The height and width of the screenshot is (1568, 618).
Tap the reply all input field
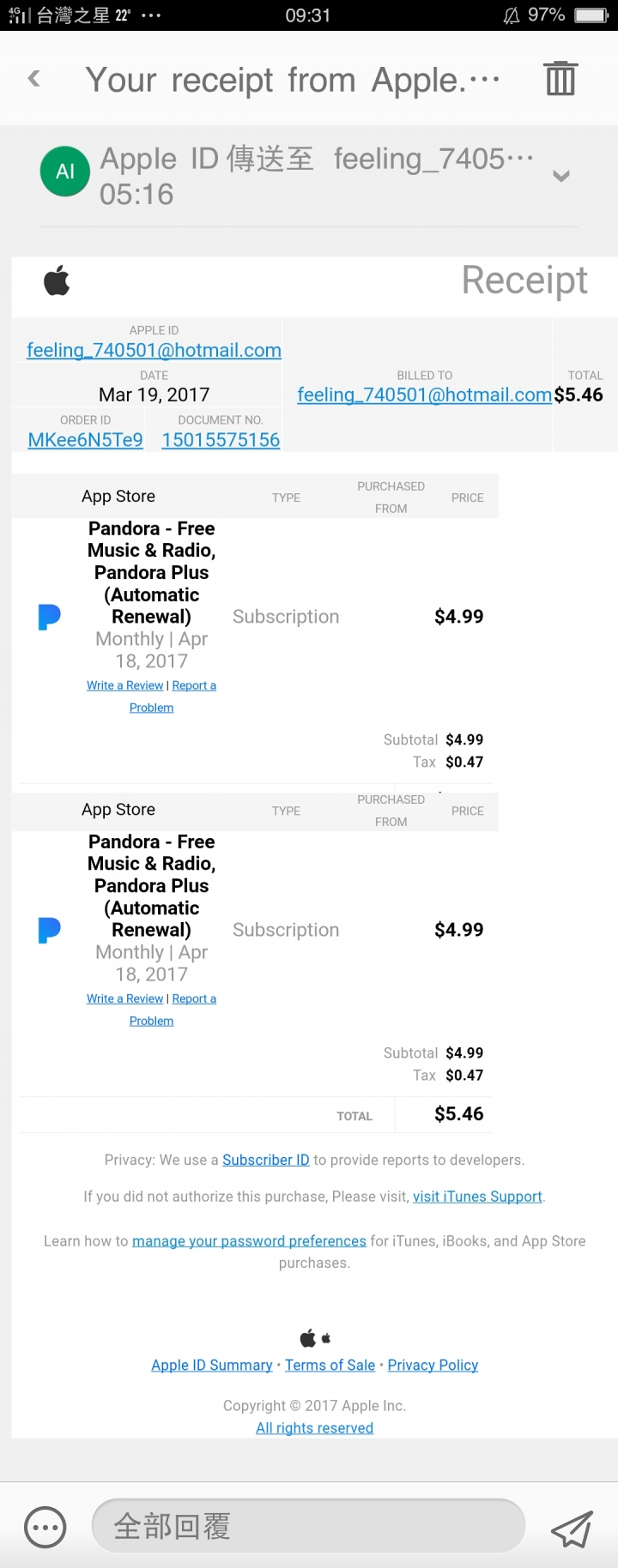307,1526
